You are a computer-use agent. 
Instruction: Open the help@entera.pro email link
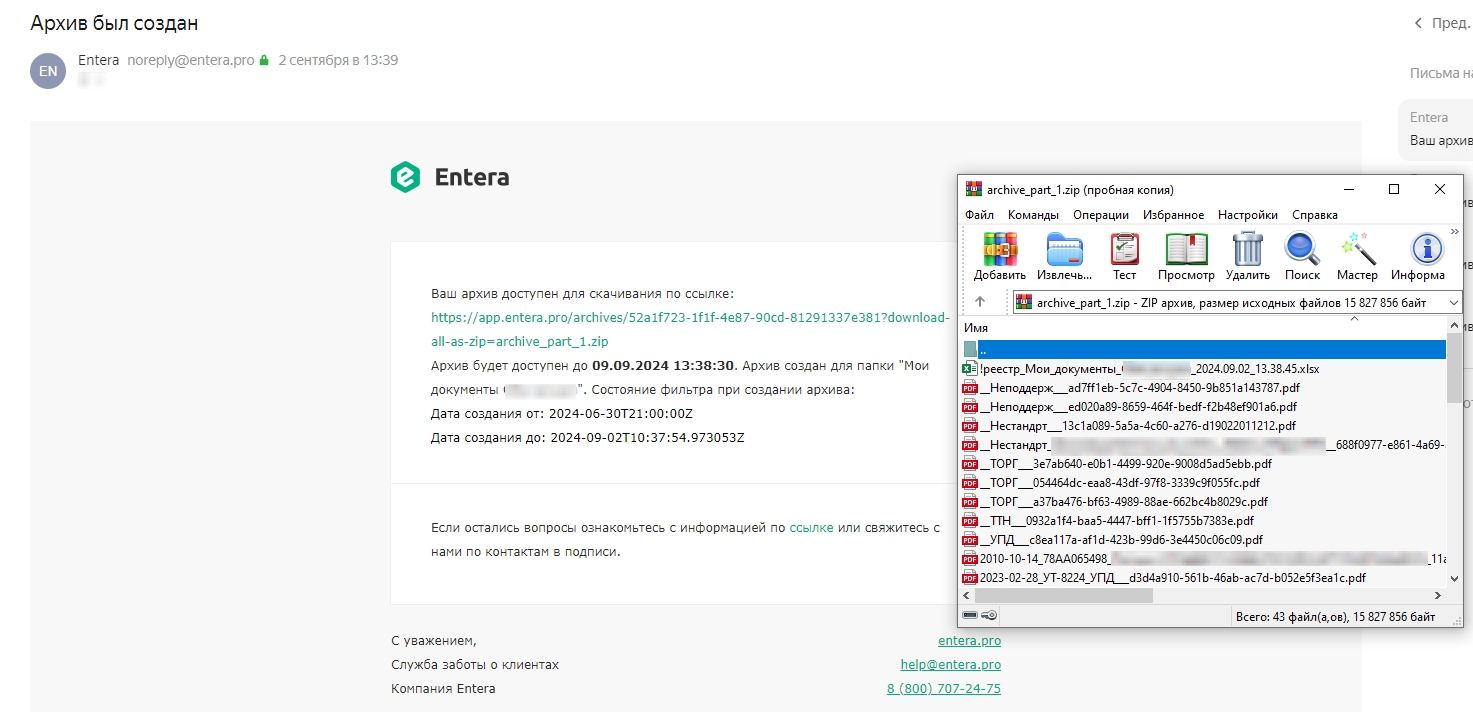tap(951, 665)
